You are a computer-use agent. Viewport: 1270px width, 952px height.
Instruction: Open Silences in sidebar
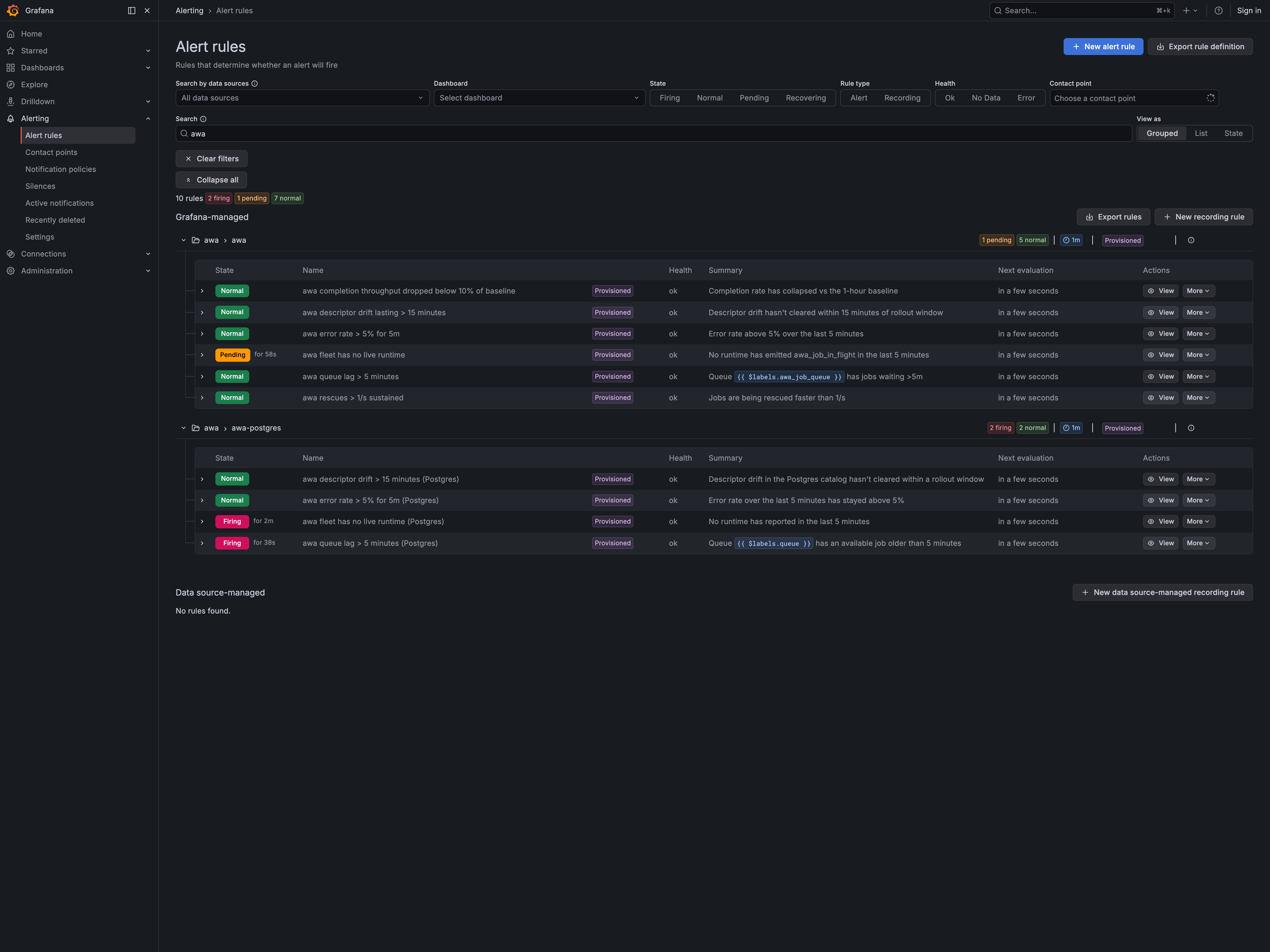click(x=40, y=186)
